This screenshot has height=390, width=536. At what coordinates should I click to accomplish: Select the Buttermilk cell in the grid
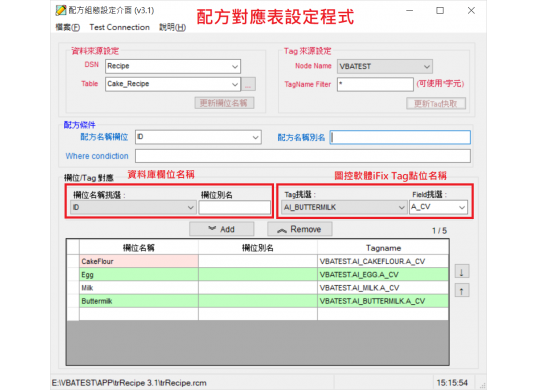point(138,301)
